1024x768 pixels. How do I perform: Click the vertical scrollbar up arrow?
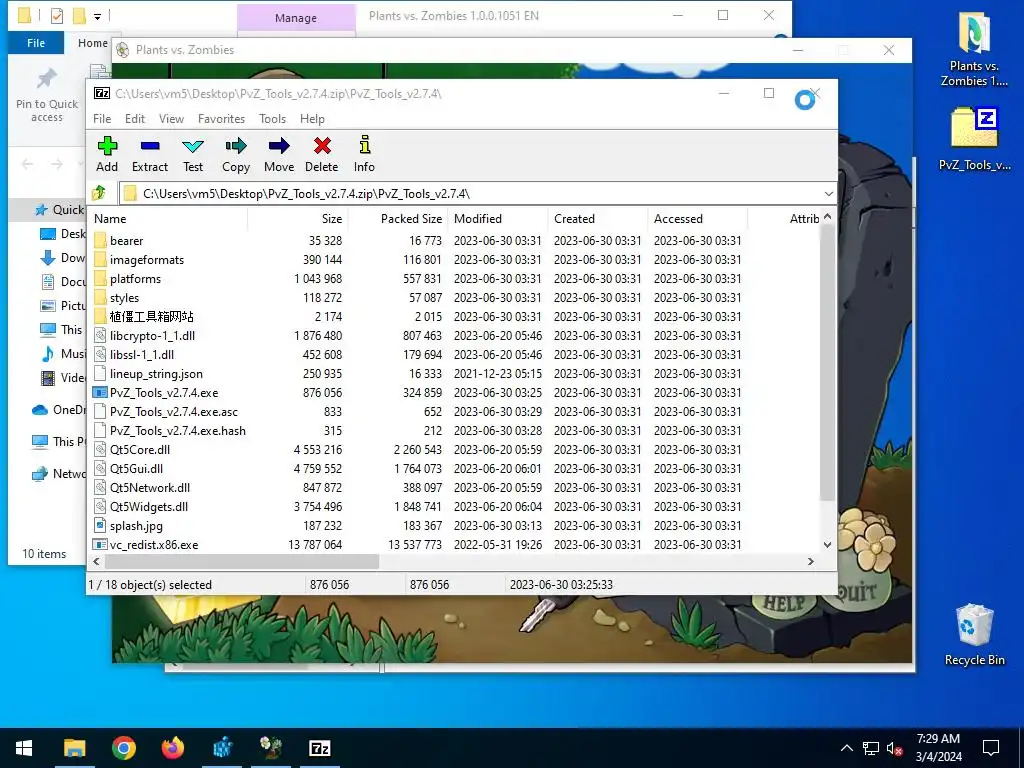(827, 216)
